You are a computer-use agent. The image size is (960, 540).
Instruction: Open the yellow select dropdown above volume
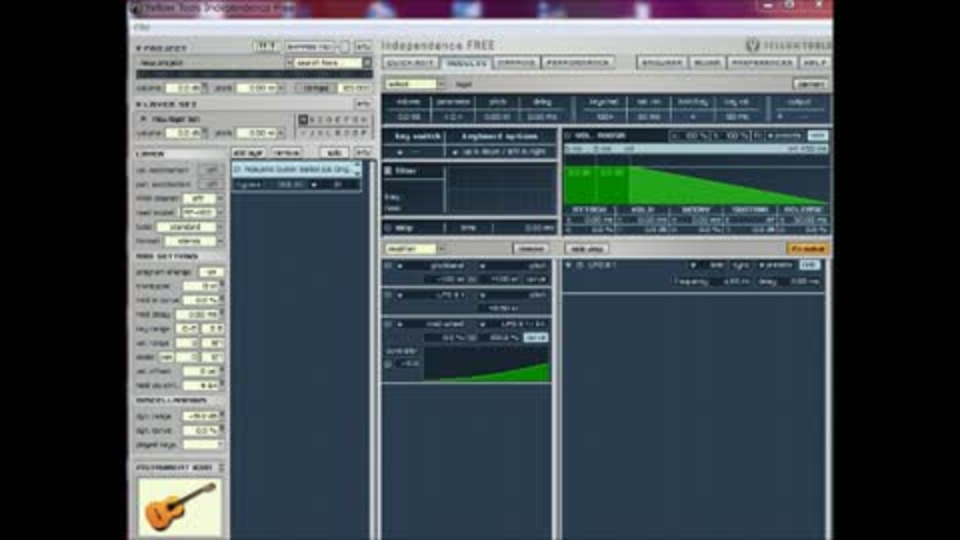tap(414, 84)
